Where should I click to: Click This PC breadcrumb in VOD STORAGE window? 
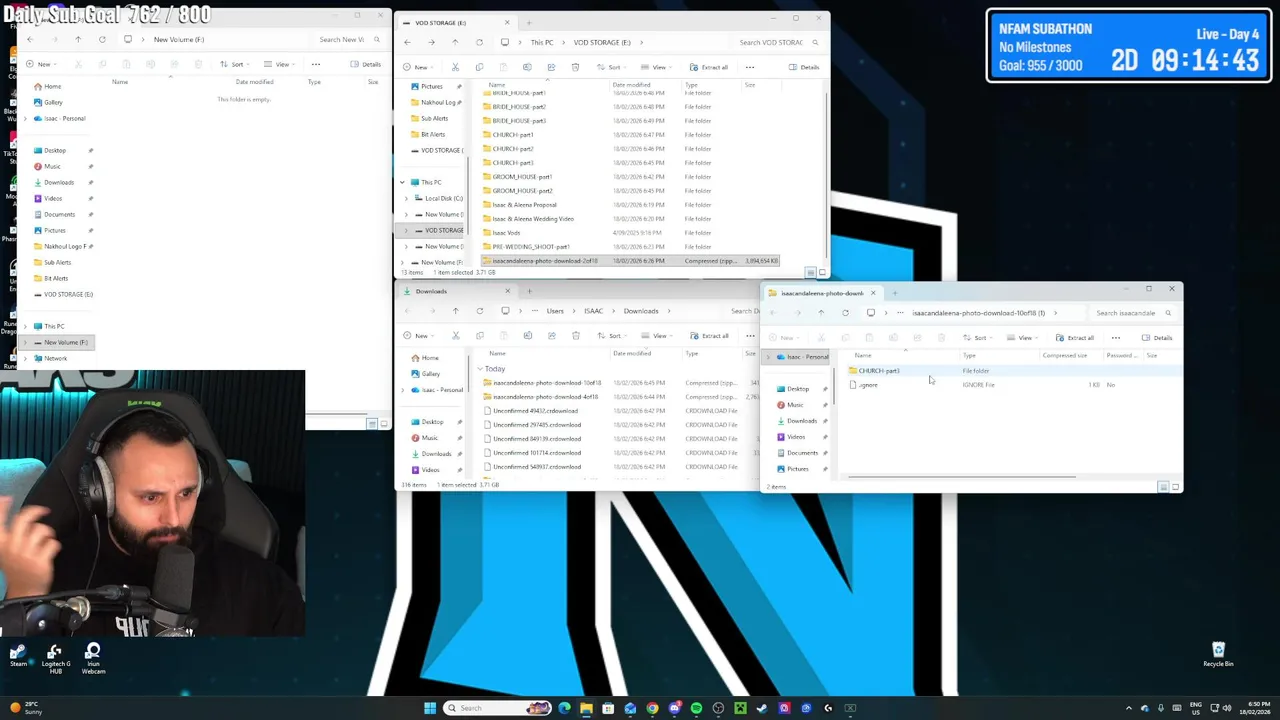(x=541, y=42)
